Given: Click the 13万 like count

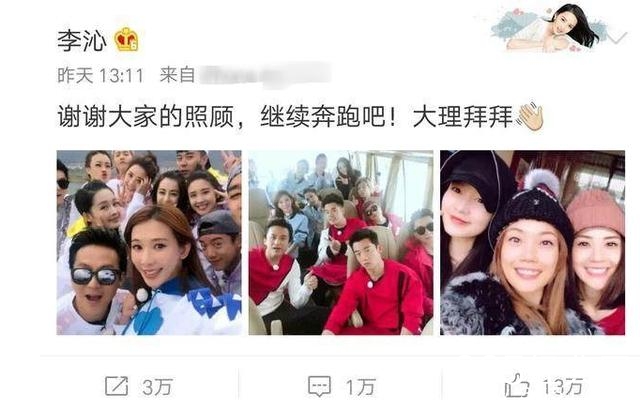Looking at the screenshot, I should point(562,386).
